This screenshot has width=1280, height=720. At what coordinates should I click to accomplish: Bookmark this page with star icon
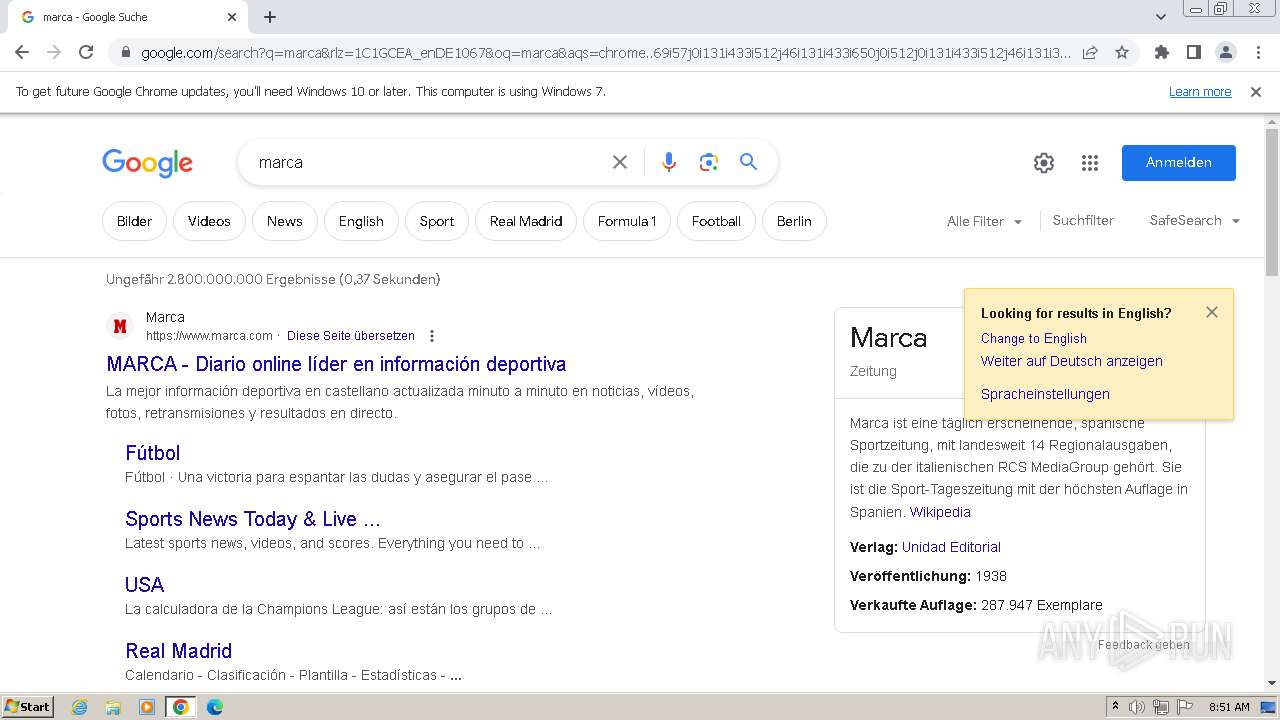1122,52
